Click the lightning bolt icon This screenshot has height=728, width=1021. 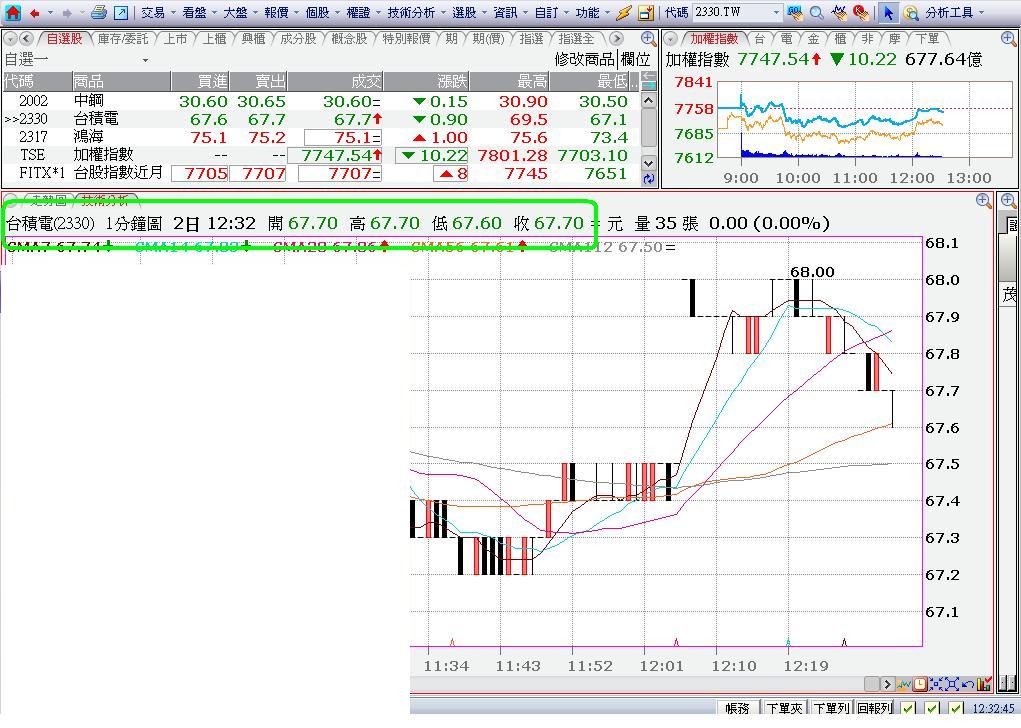[624, 12]
